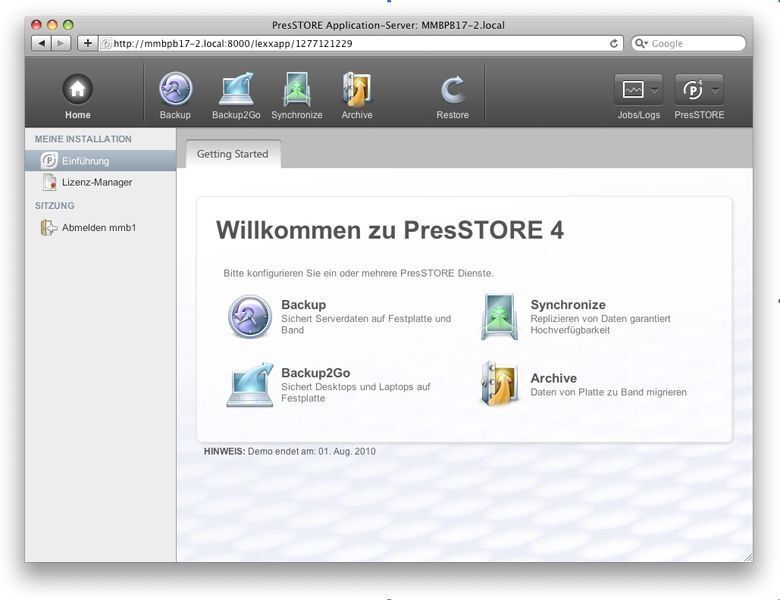780x600 pixels.
Task: Click the 'Willkommen zu PresSTORE 4' heading
Action: coord(390,230)
